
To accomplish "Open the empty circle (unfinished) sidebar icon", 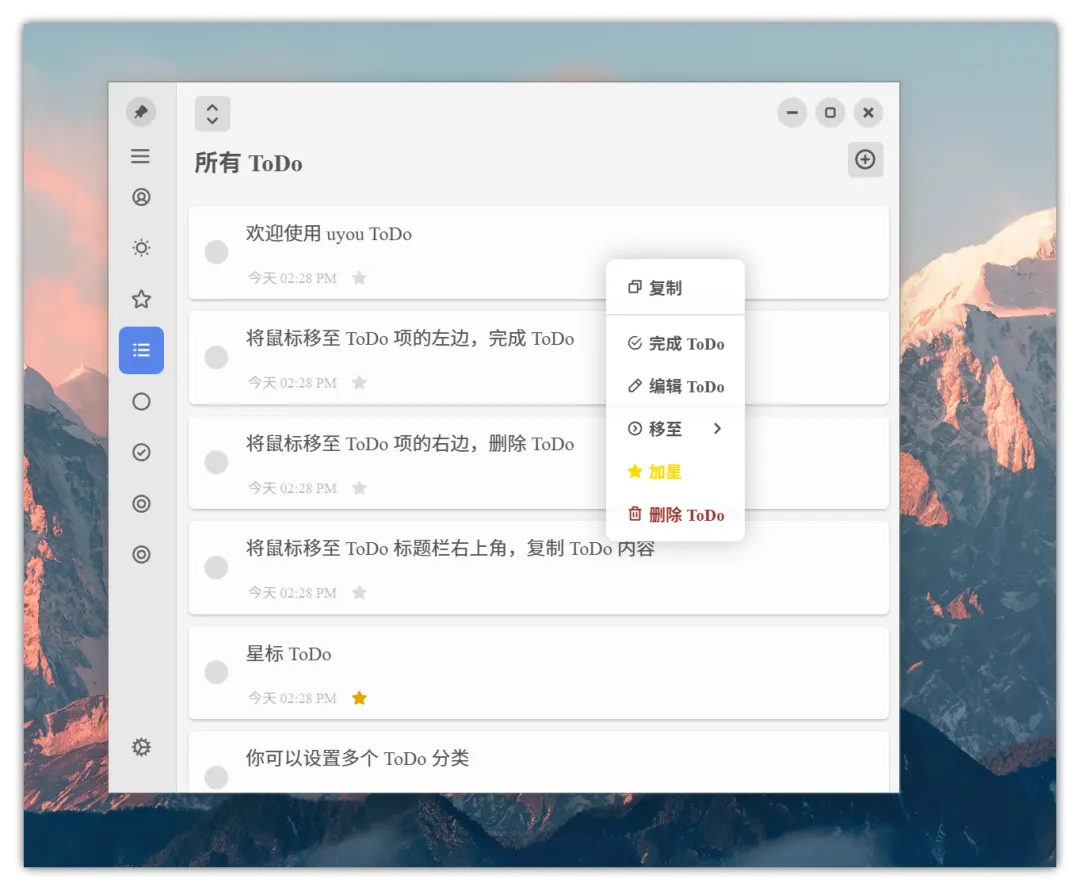I will [141, 401].
